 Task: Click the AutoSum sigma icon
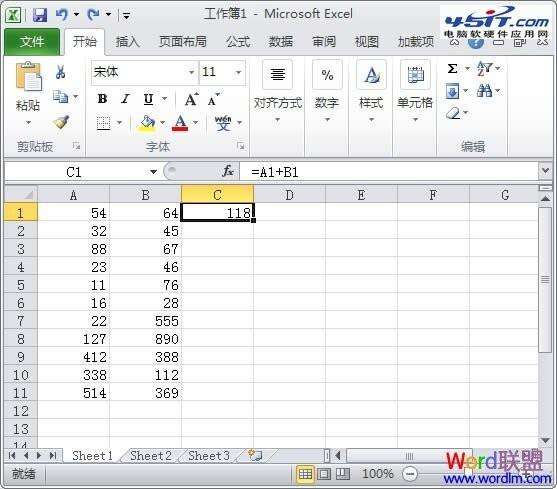click(x=452, y=68)
